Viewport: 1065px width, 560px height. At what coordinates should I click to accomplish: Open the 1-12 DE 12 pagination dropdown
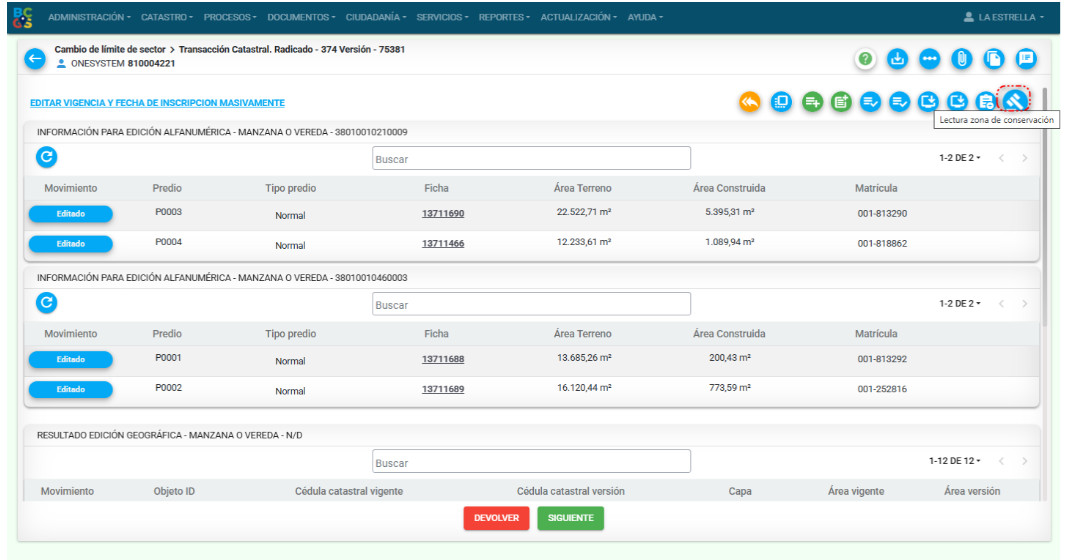pos(954,461)
